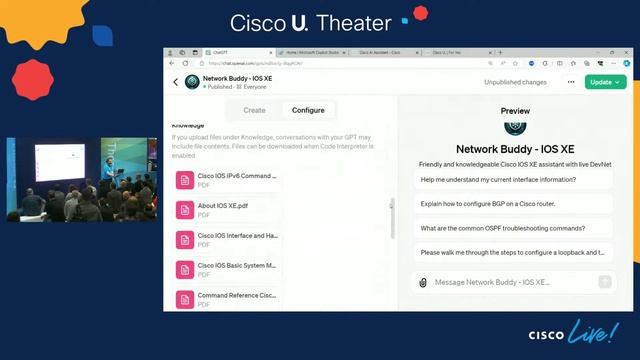Open the browser workspaces icon

pos(182,53)
